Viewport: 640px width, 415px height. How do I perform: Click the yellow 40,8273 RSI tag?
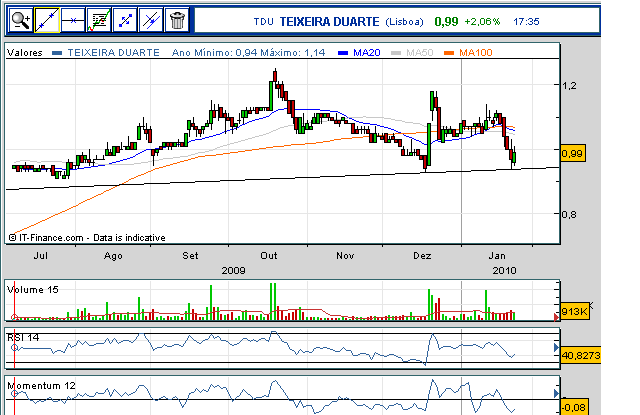580,355
